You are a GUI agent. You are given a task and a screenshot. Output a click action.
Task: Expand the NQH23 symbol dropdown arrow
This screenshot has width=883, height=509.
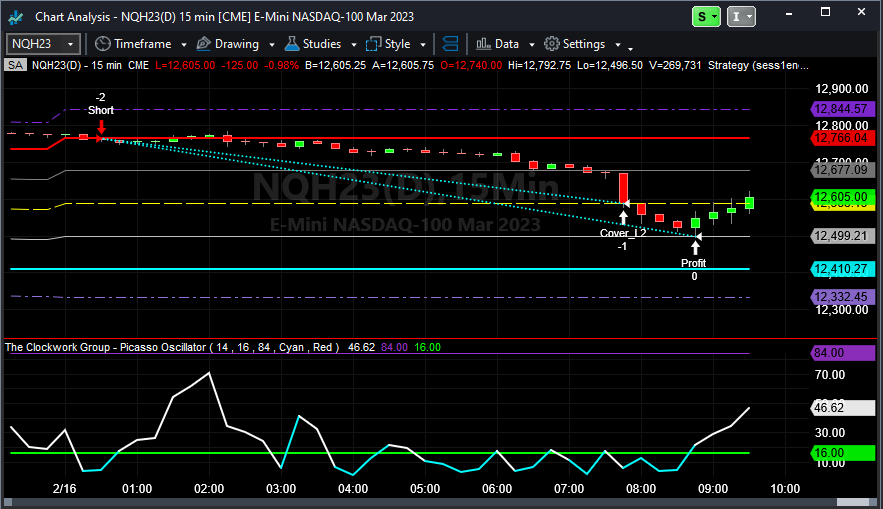point(70,44)
